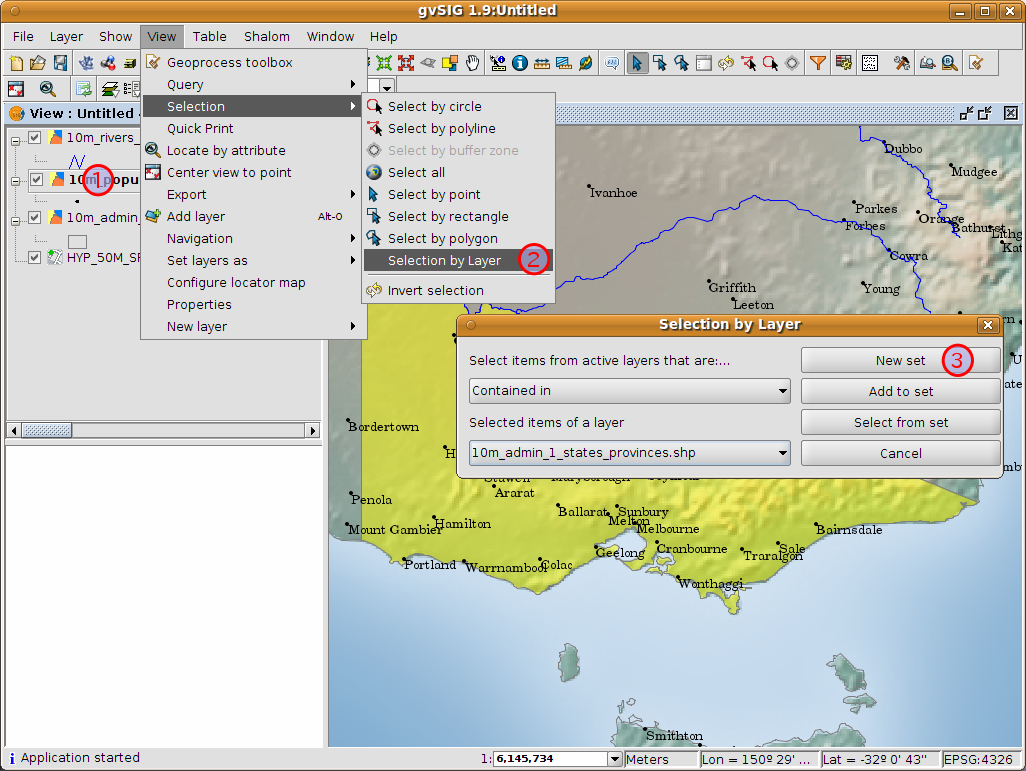The height and width of the screenshot is (771, 1026).
Task: Click the Invert selection toolbar icon
Action: pyautogui.click(x=726, y=63)
